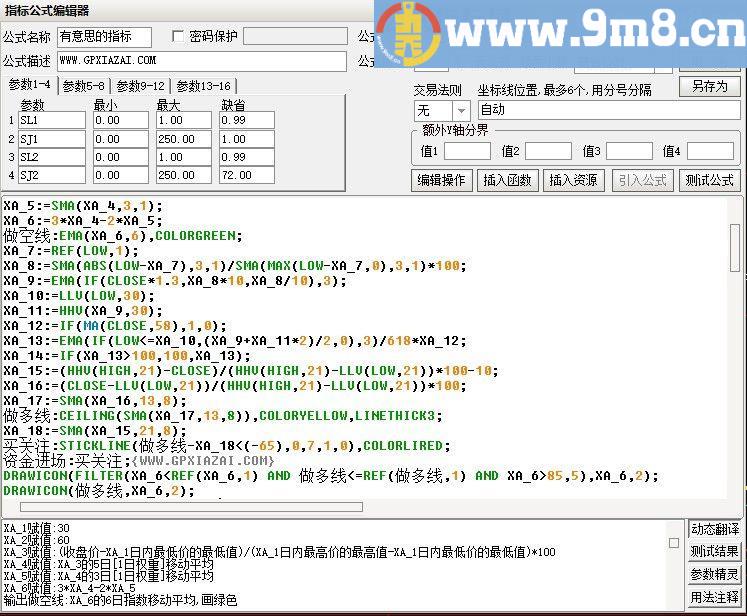Select the 测试结果 button
Image resolution: width=747 pixels, height=616 pixels.
point(715,552)
